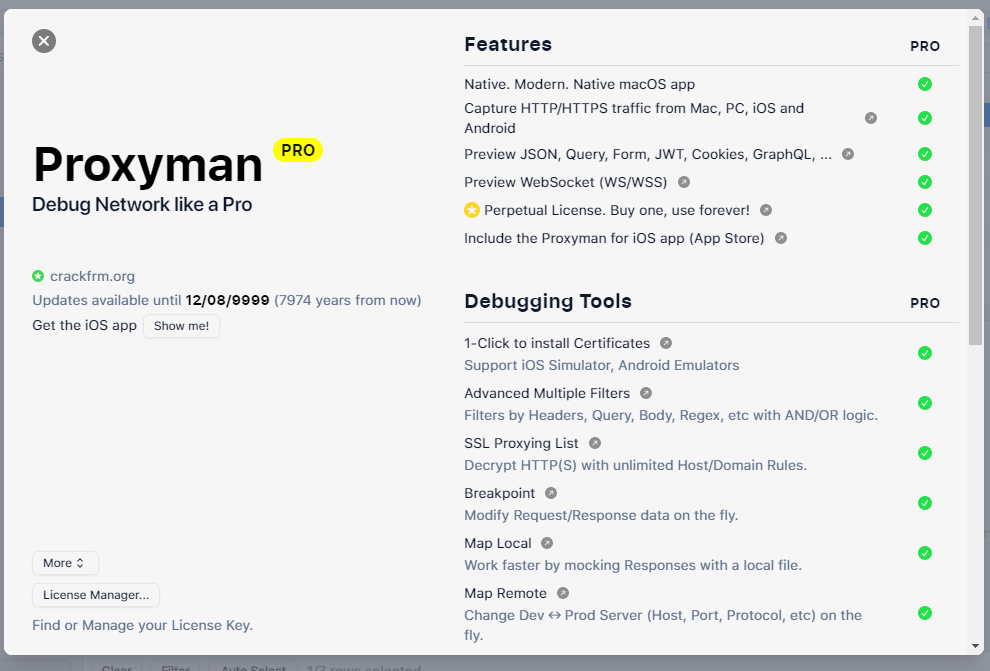The width and height of the screenshot is (990, 671).
Task: Click the crackfrm.org license name
Action: 92,276
